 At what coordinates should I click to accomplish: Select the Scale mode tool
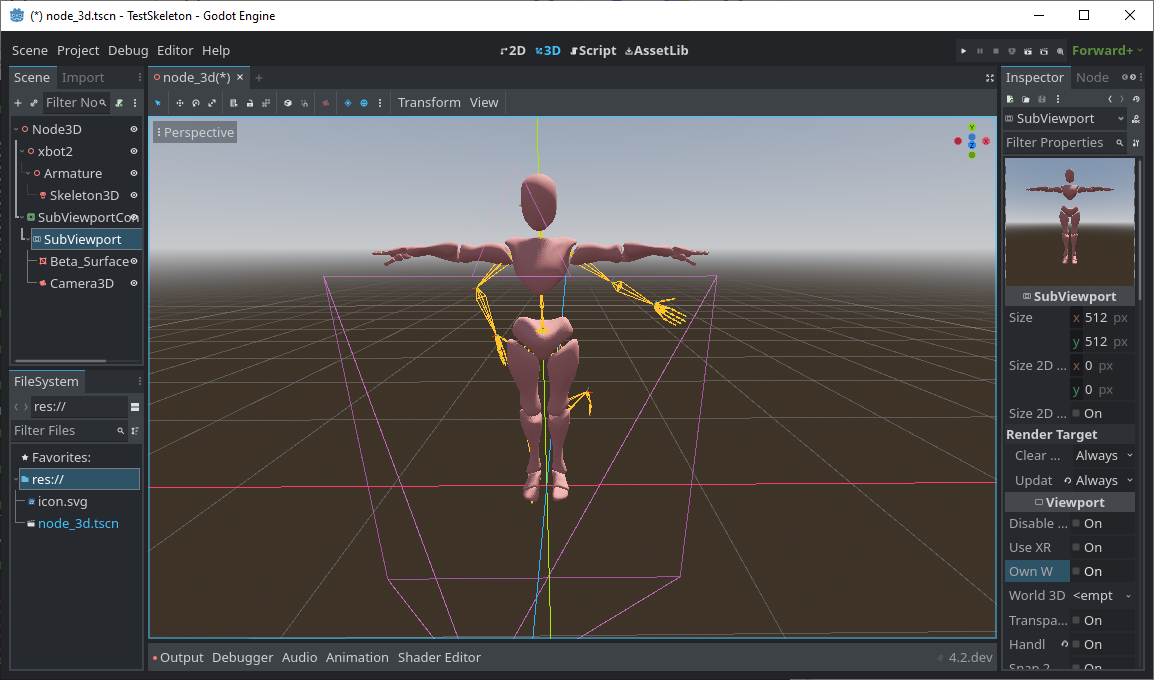click(211, 103)
